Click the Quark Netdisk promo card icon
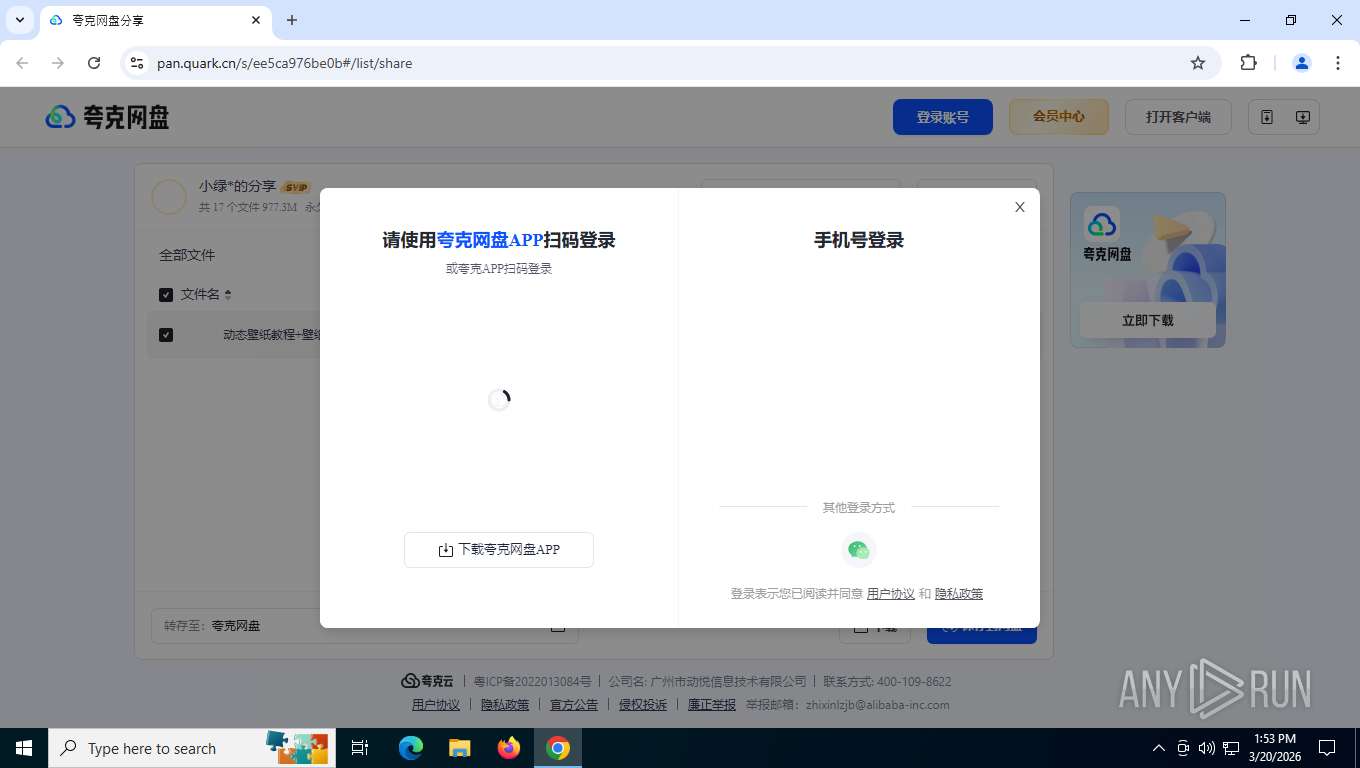 click(x=1102, y=223)
